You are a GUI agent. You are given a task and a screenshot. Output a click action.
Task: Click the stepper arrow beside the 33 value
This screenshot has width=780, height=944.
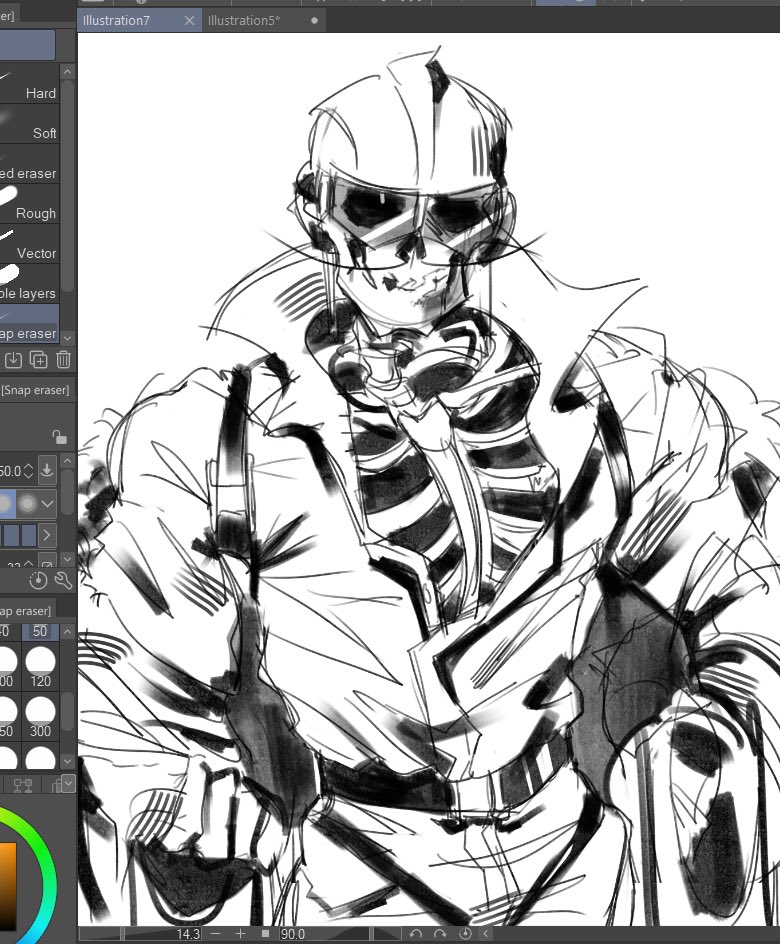(28, 564)
